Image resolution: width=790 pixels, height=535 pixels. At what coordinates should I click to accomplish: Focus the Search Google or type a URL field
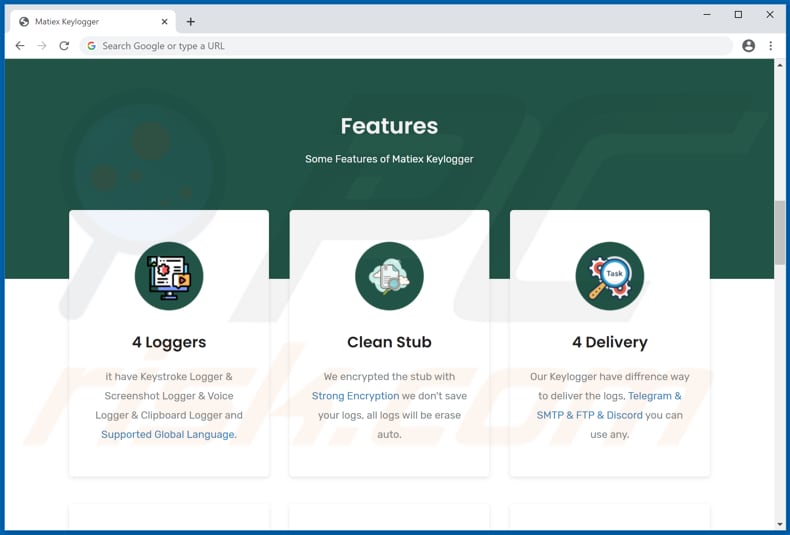pos(406,46)
